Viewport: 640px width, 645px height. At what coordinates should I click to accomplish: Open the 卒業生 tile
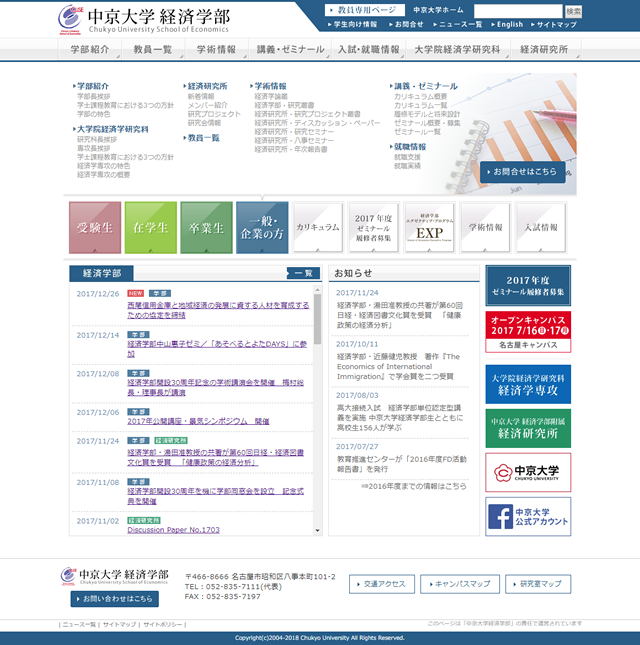point(206,227)
